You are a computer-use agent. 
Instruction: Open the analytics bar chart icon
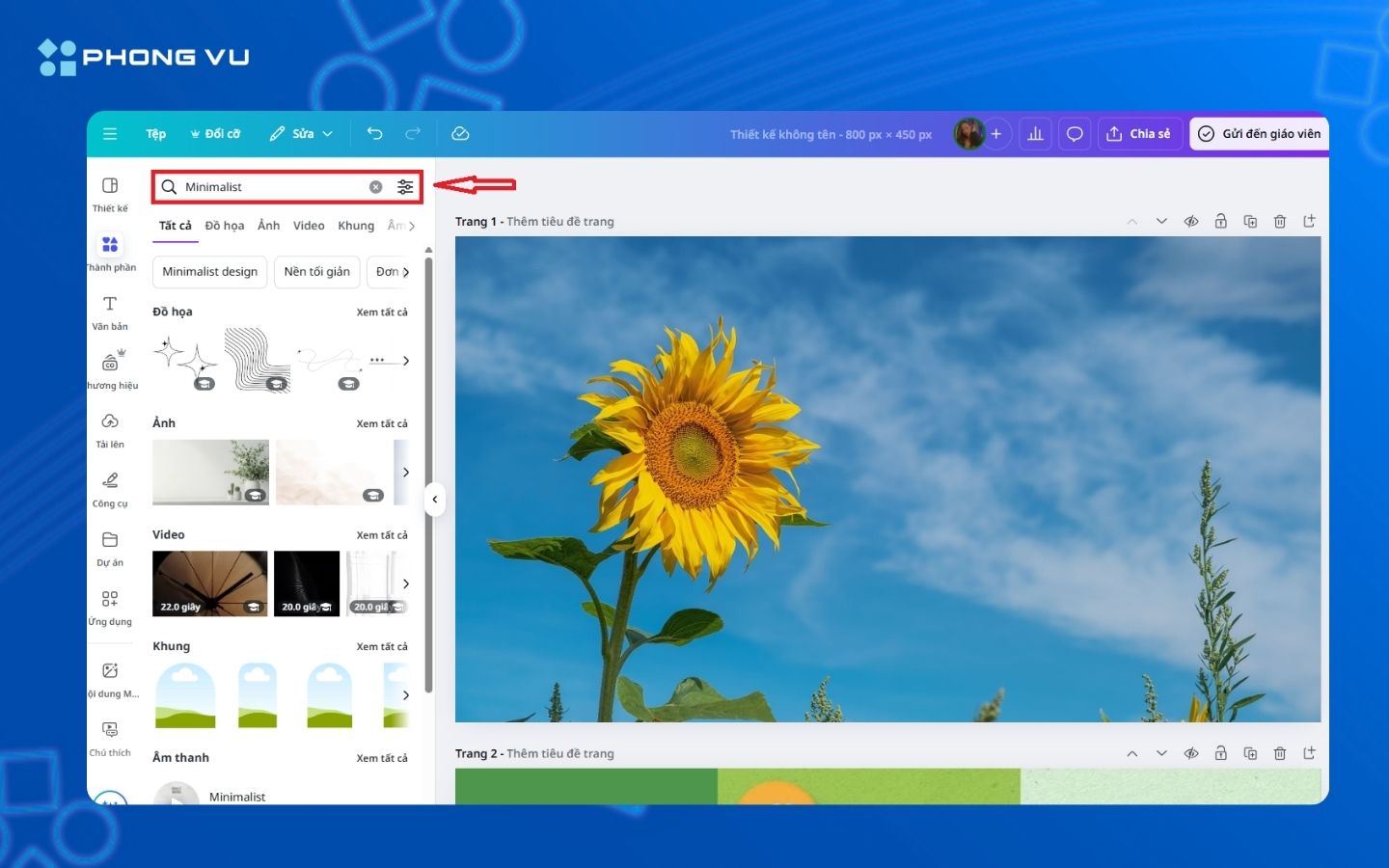pyautogui.click(x=1035, y=134)
